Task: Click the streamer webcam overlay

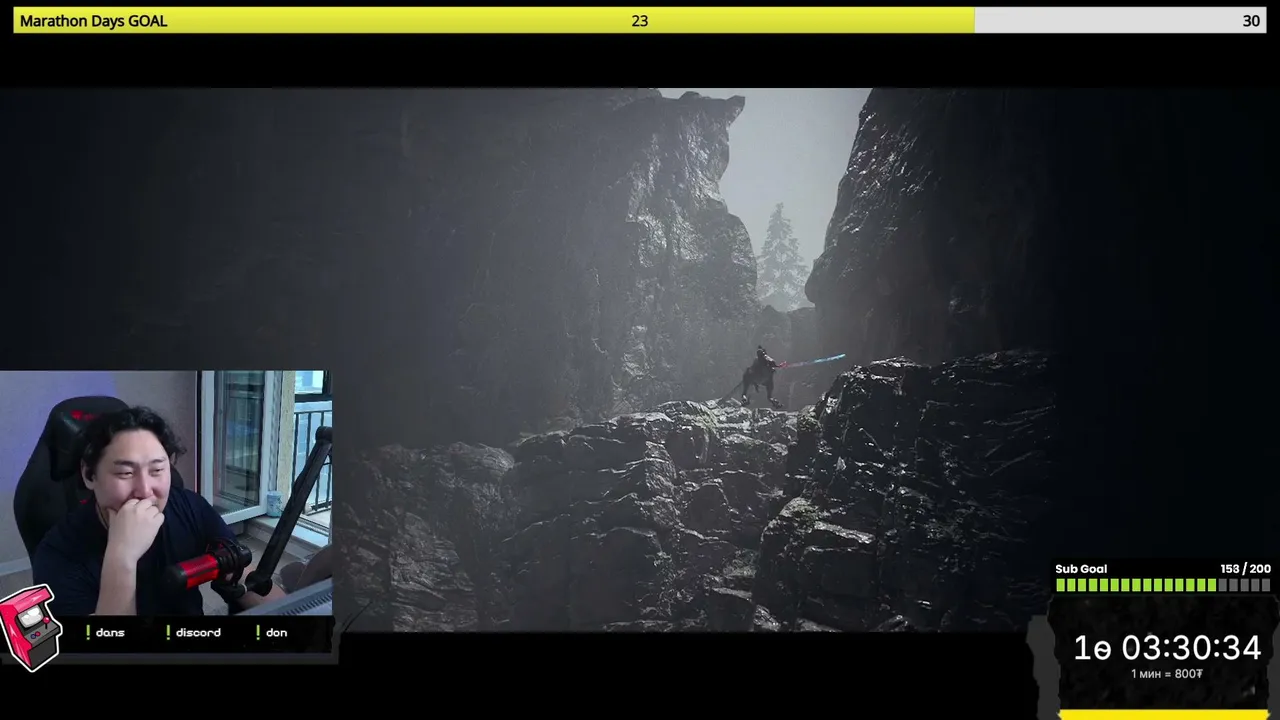Action: (166, 493)
